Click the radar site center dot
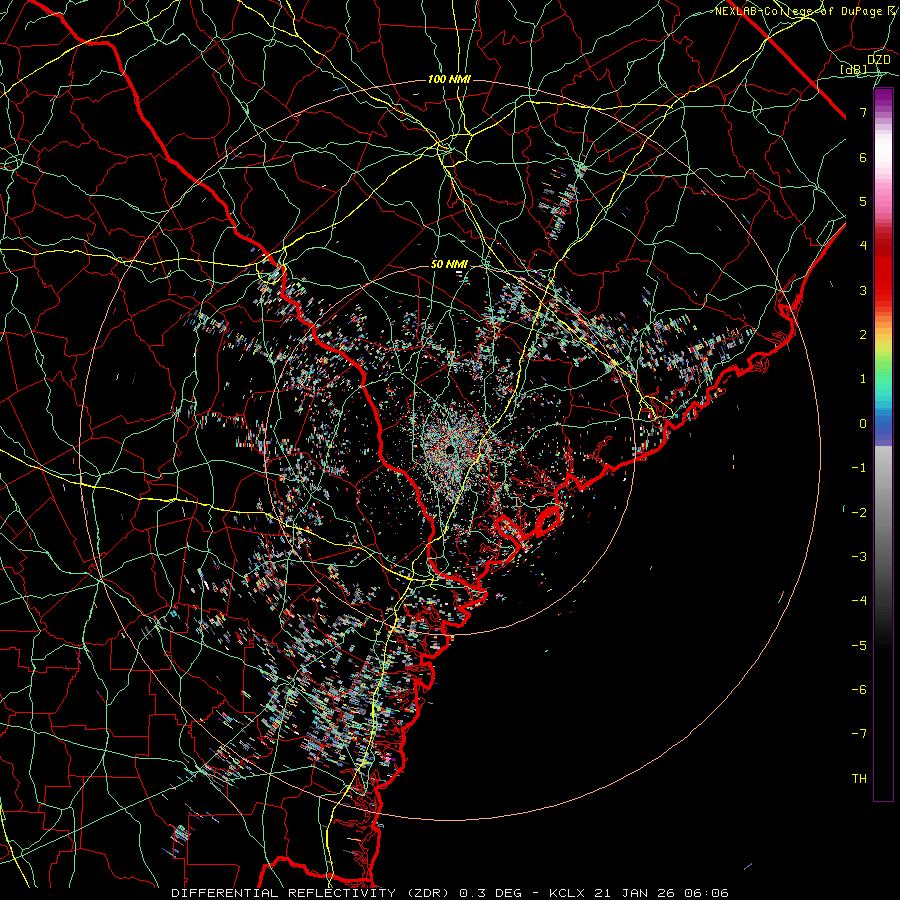The height and width of the screenshot is (900, 900). pos(450,449)
